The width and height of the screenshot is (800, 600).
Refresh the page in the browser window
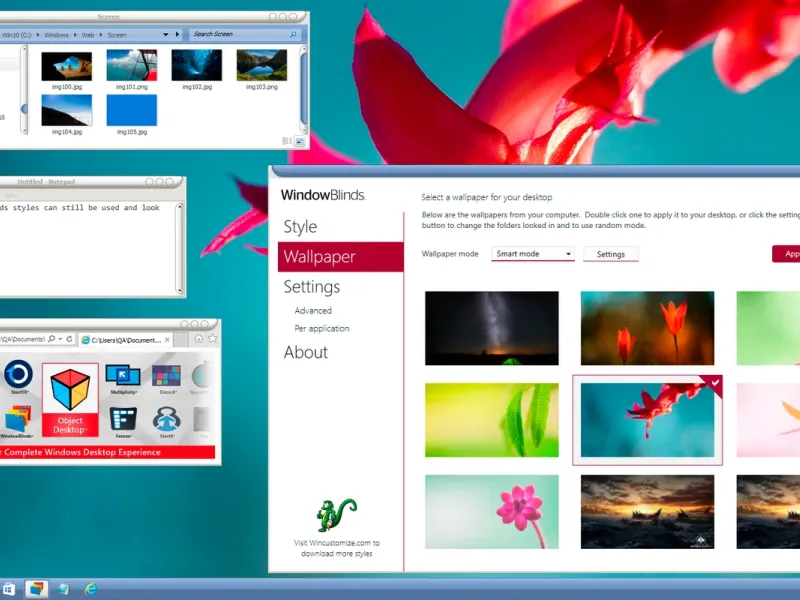click(69, 339)
